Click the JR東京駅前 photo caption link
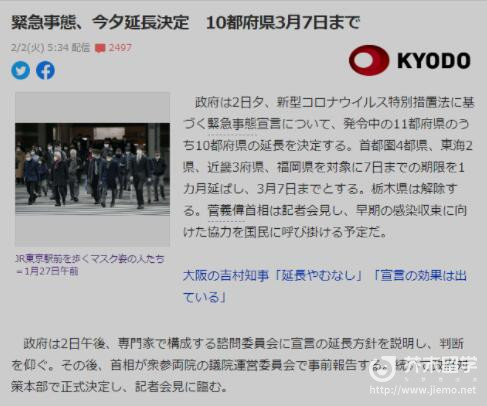Viewport: 487px width, 406px height. (90, 259)
